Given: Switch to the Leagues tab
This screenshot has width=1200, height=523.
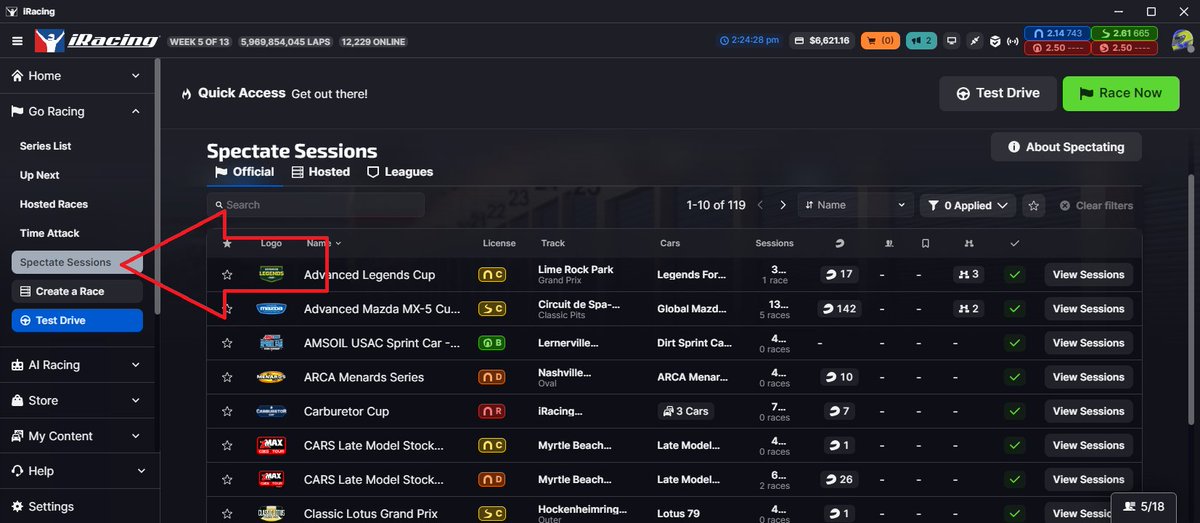Looking at the screenshot, I should coord(400,172).
